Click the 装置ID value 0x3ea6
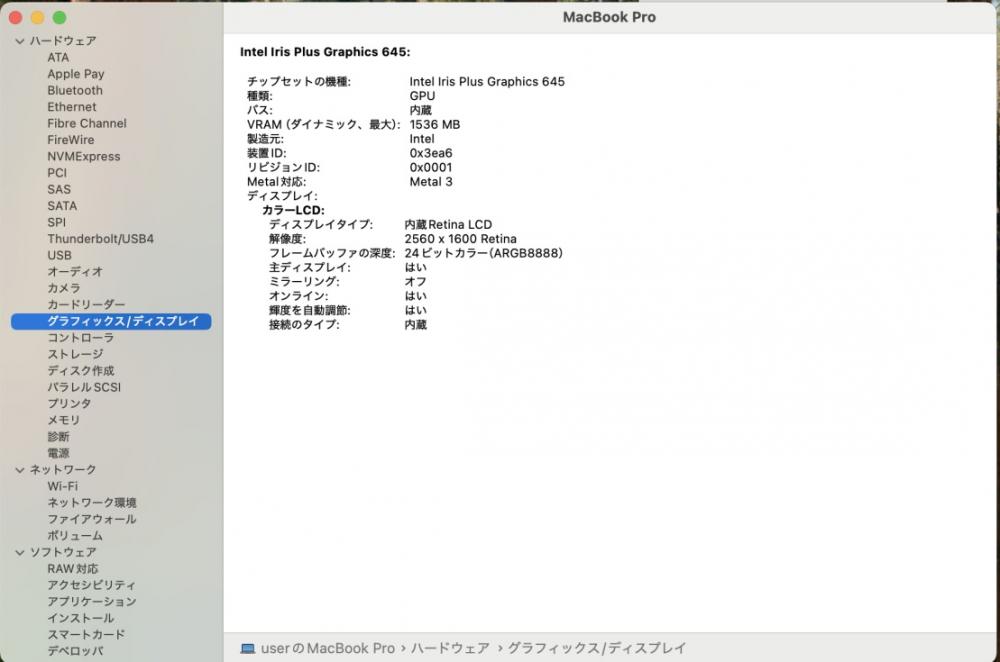Image resolution: width=1000 pixels, height=662 pixels. [431, 154]
